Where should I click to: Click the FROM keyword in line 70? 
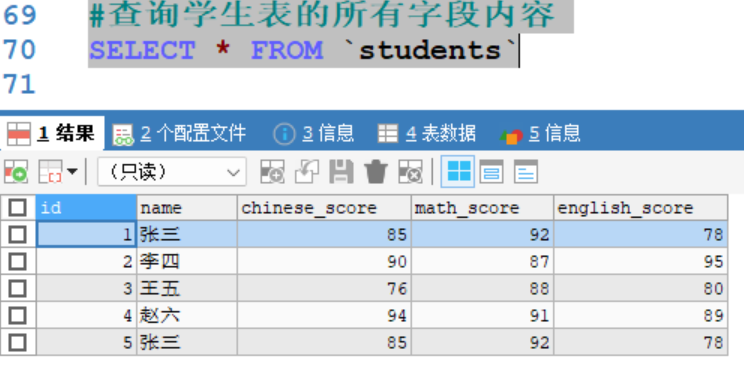[287, 50]
